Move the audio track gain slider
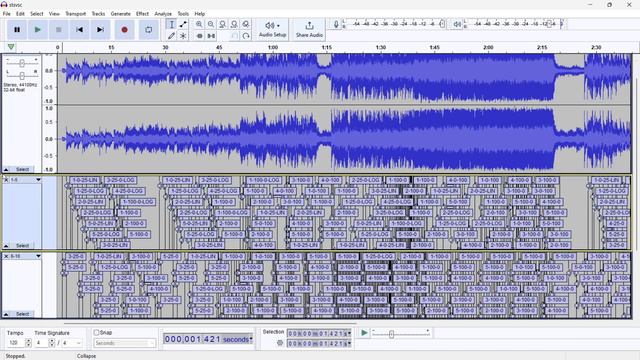640x360 pixels. (22, 63)
